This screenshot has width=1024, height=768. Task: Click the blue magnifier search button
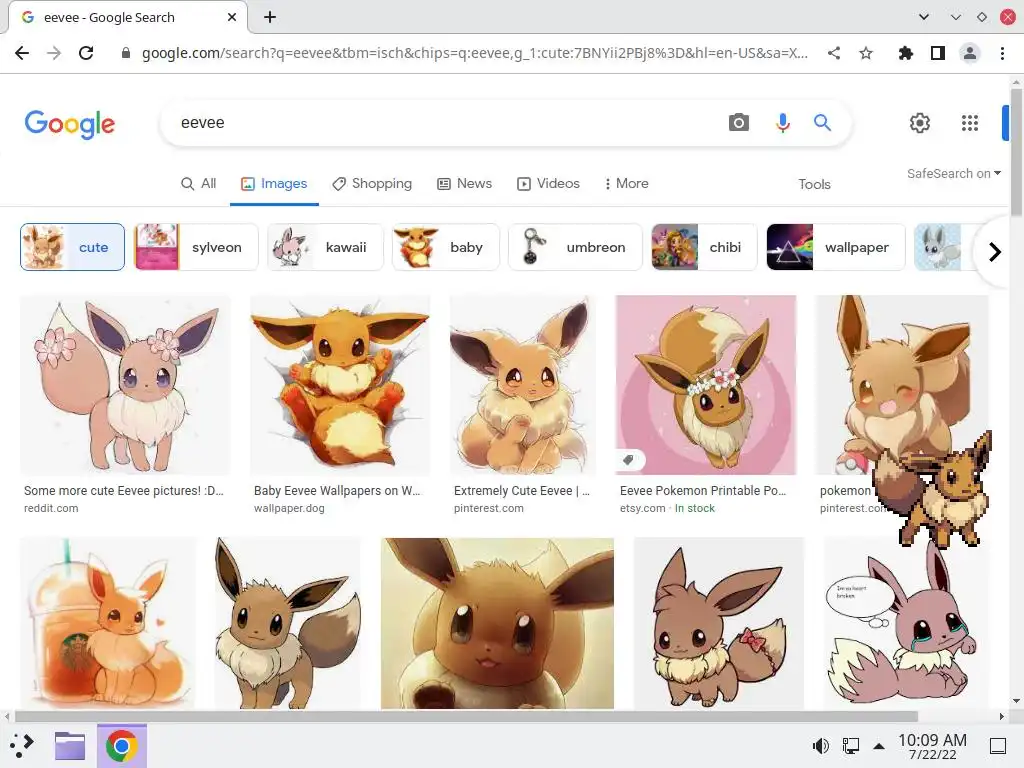click(x=822, y=123)
